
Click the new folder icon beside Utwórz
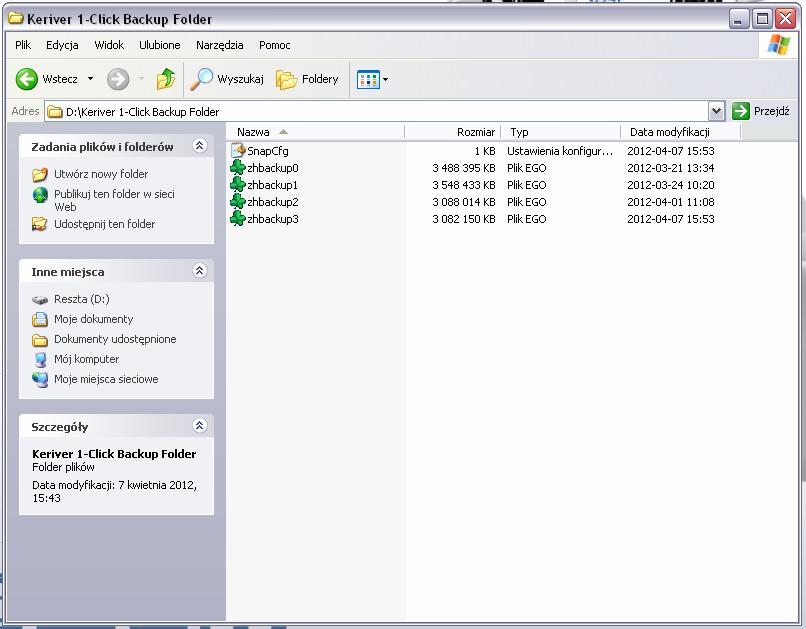pos(40,175)
